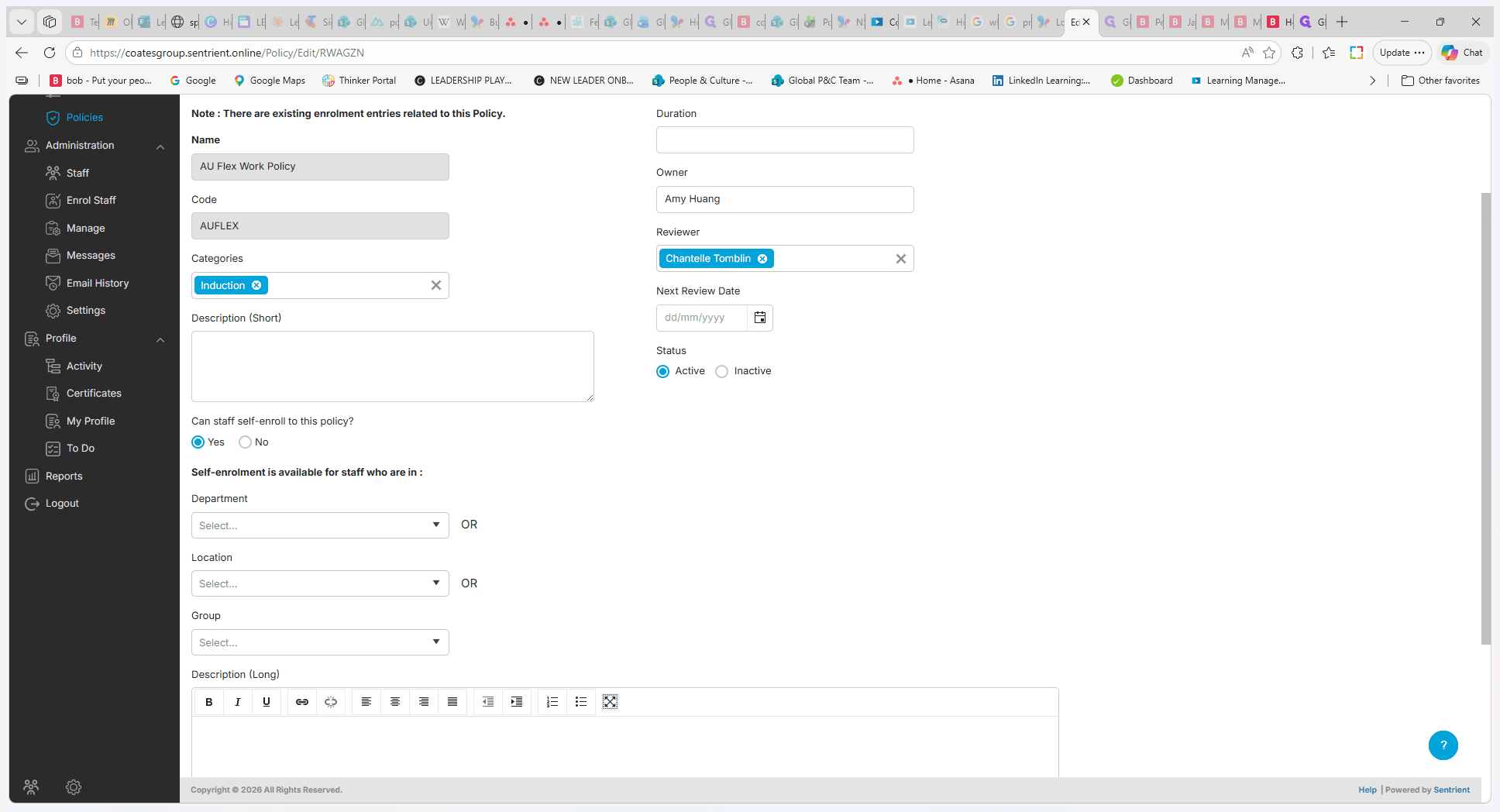Click the fullscreen editor toolbar icon
The width and height of the screenshot is (1500, 812).
tap(611, 702)
